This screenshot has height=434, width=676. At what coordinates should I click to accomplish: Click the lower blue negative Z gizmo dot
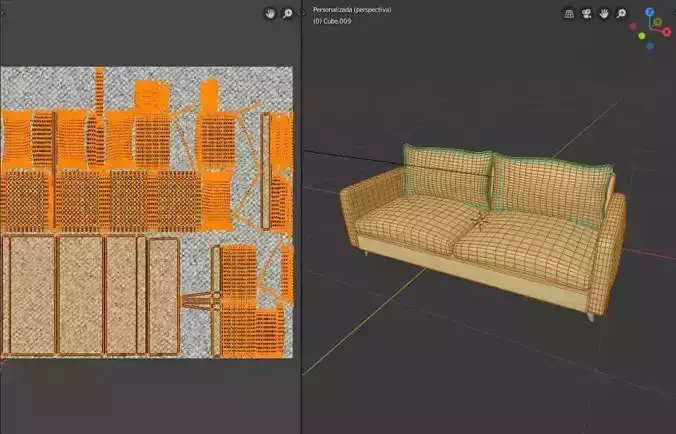click(x=650, y=46)
